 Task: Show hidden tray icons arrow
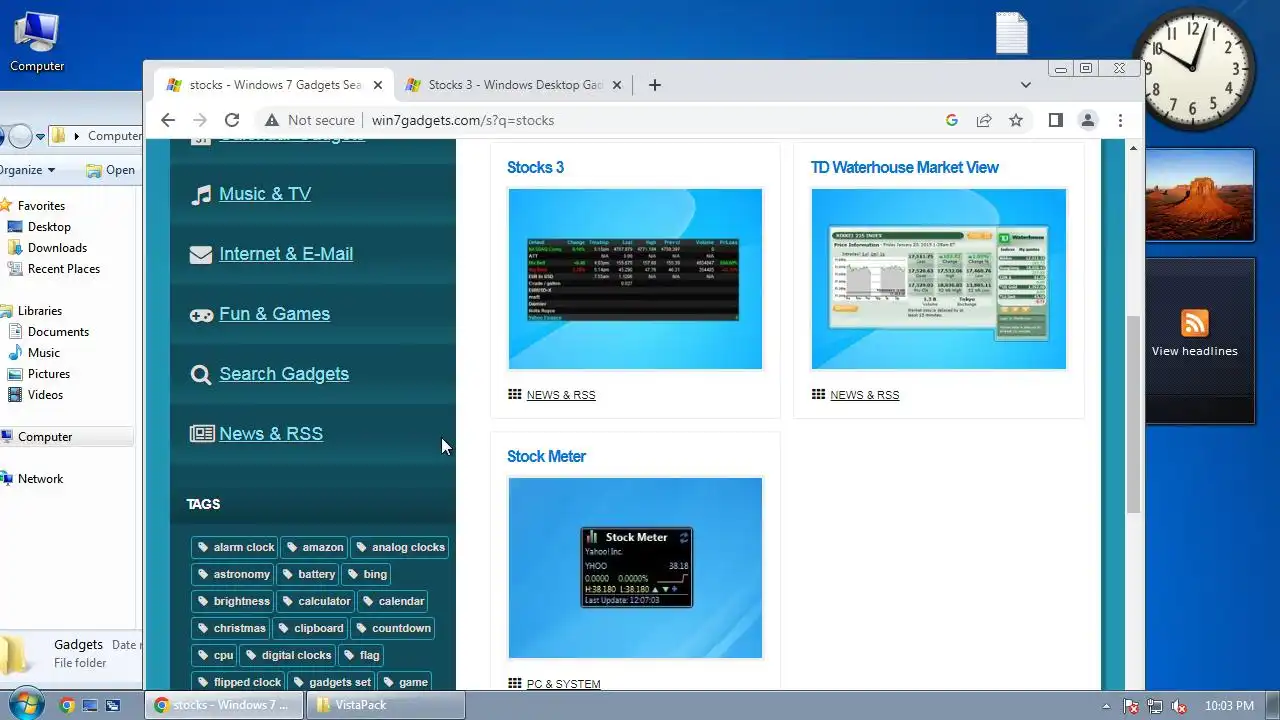click(1106, 706)
